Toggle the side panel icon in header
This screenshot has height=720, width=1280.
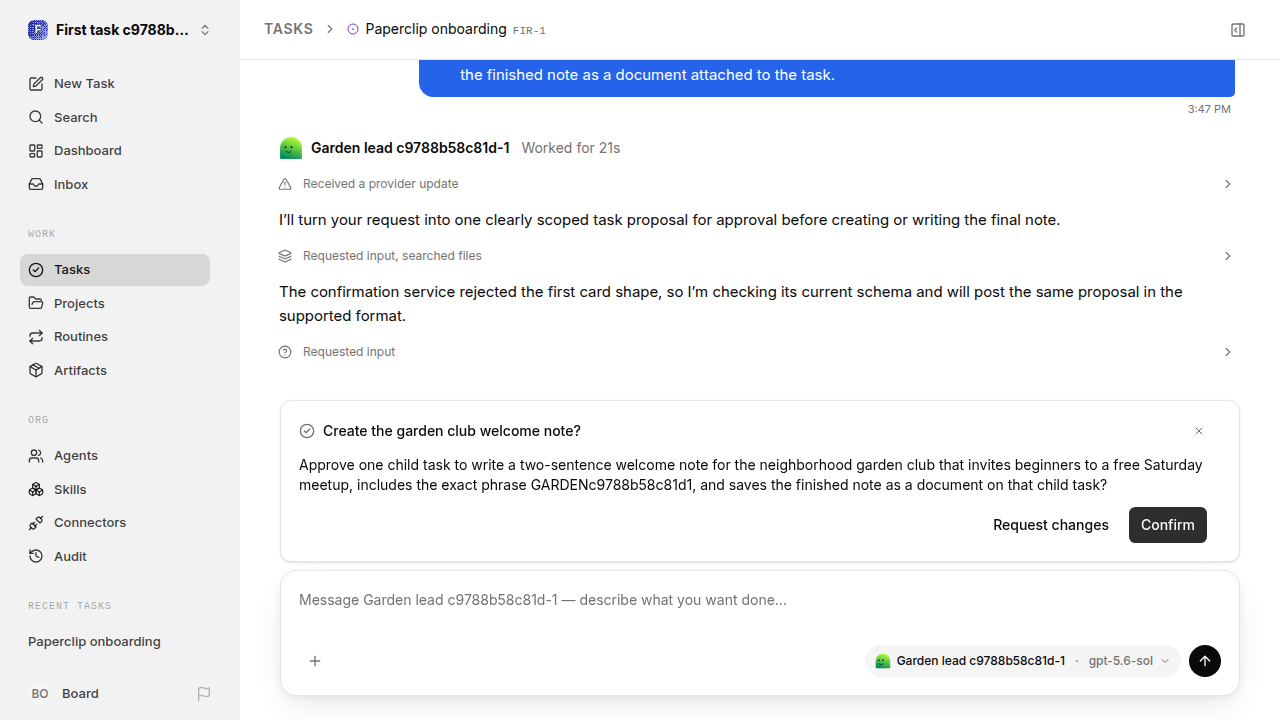click(1238, 30)
